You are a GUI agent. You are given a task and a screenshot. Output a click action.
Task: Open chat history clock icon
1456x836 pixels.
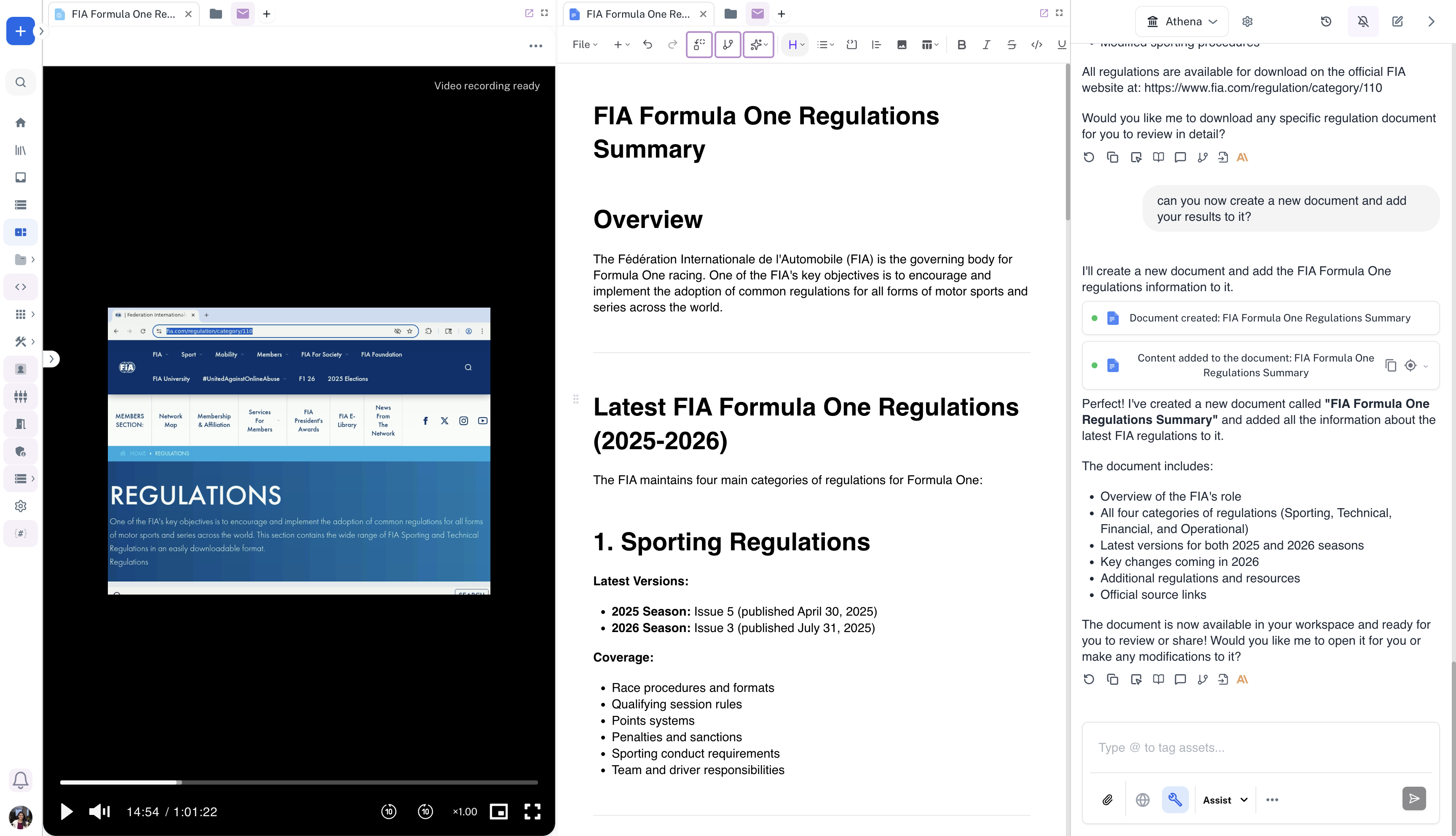coord(1326,21)
